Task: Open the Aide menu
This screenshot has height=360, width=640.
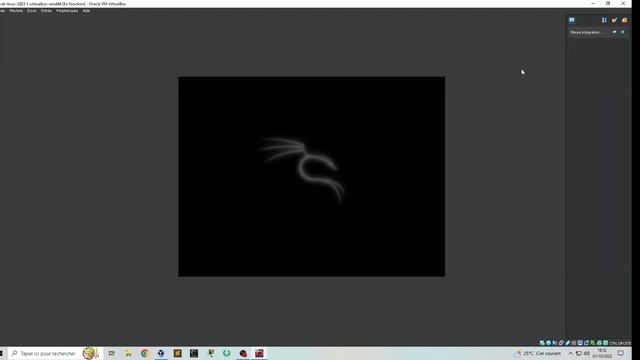Action: click(x=86, y=11)
